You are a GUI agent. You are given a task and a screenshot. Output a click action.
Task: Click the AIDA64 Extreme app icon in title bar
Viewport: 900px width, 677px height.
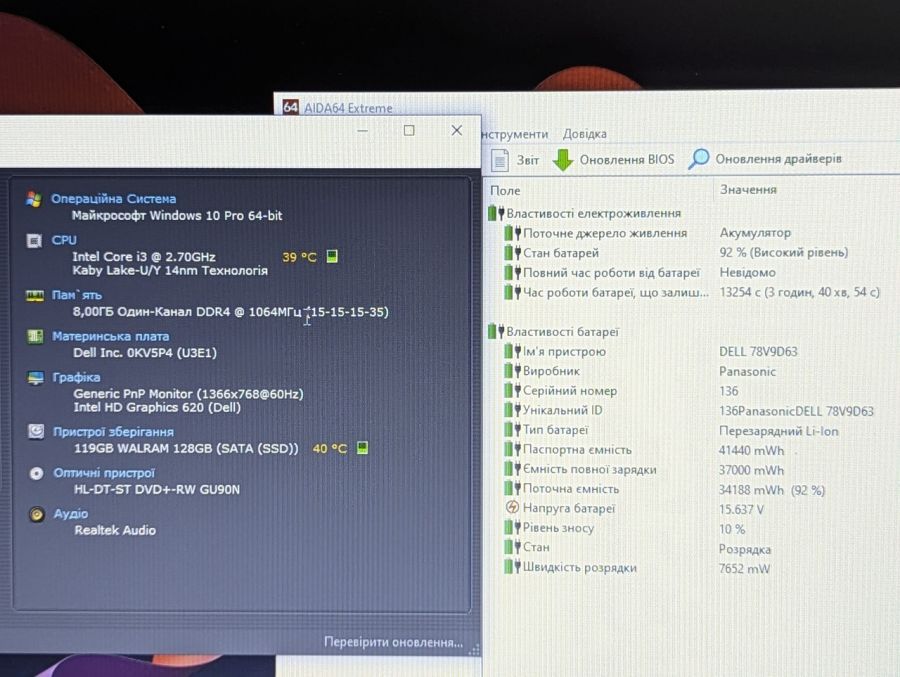pos(290,107)
